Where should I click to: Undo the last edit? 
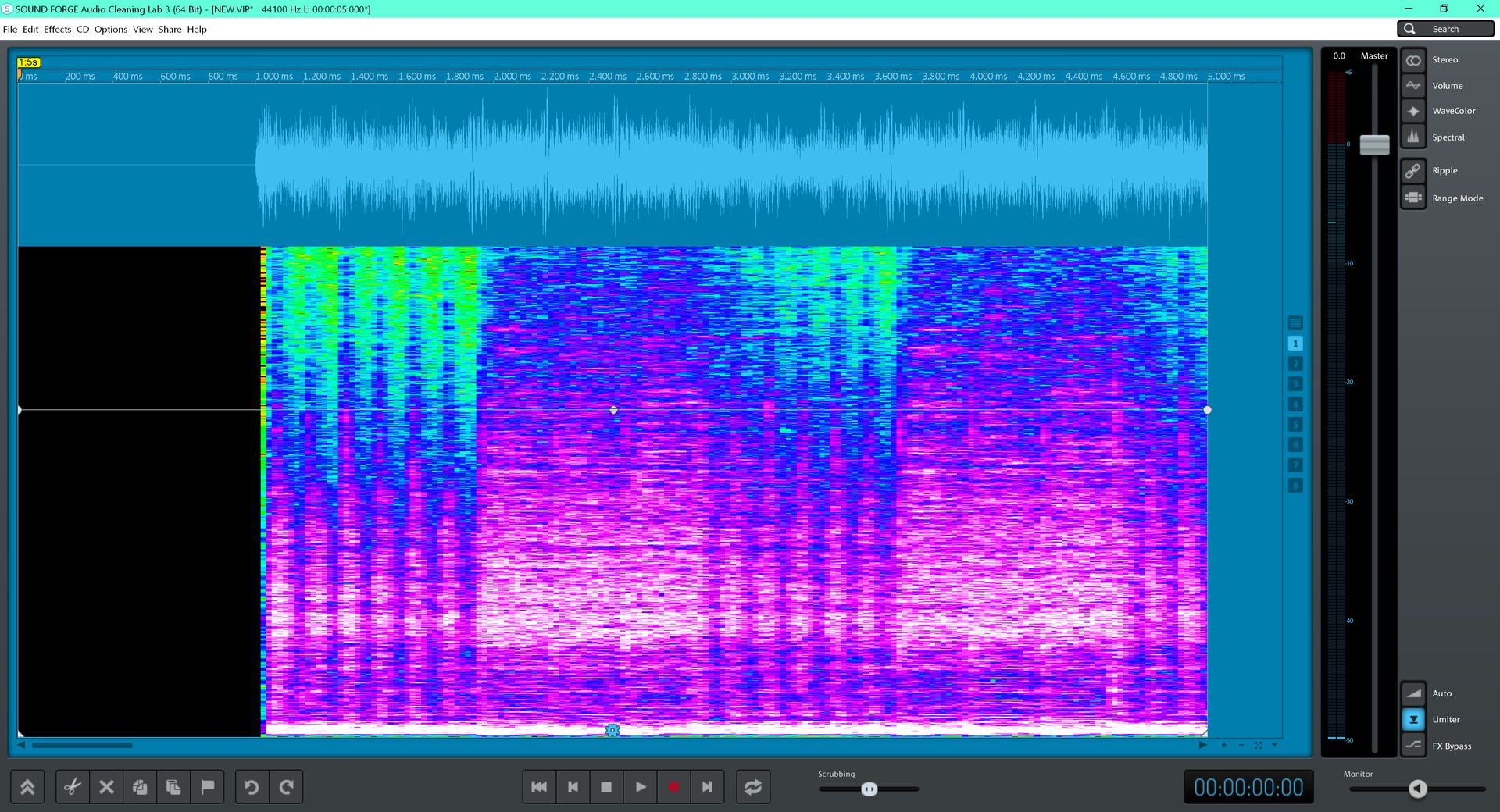click(252, 787)
